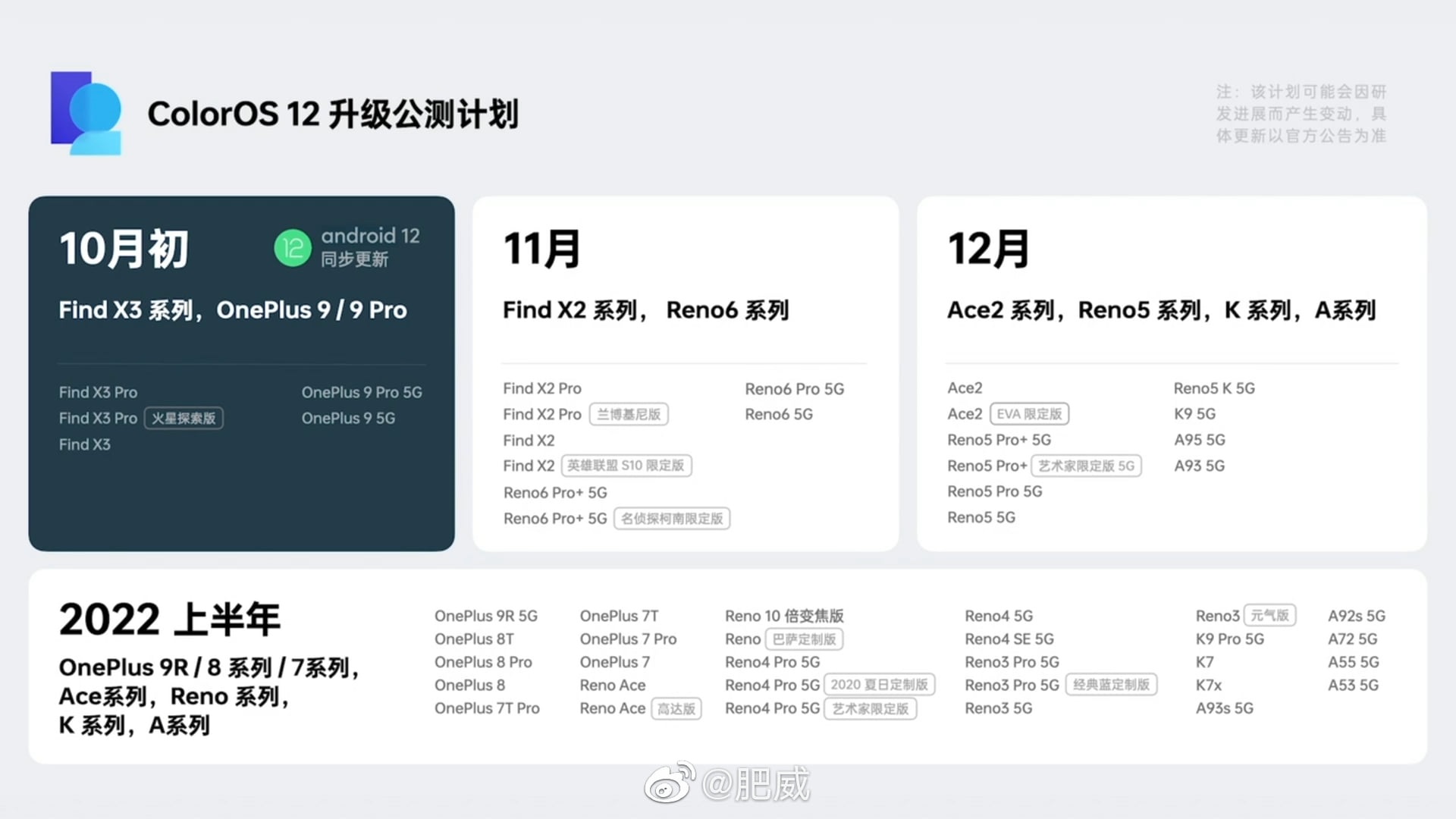Image resolution: width=1456 pixels, height=819 pixels.
Task: Click the 2022 上半年 heading
Action: point(170,620)
